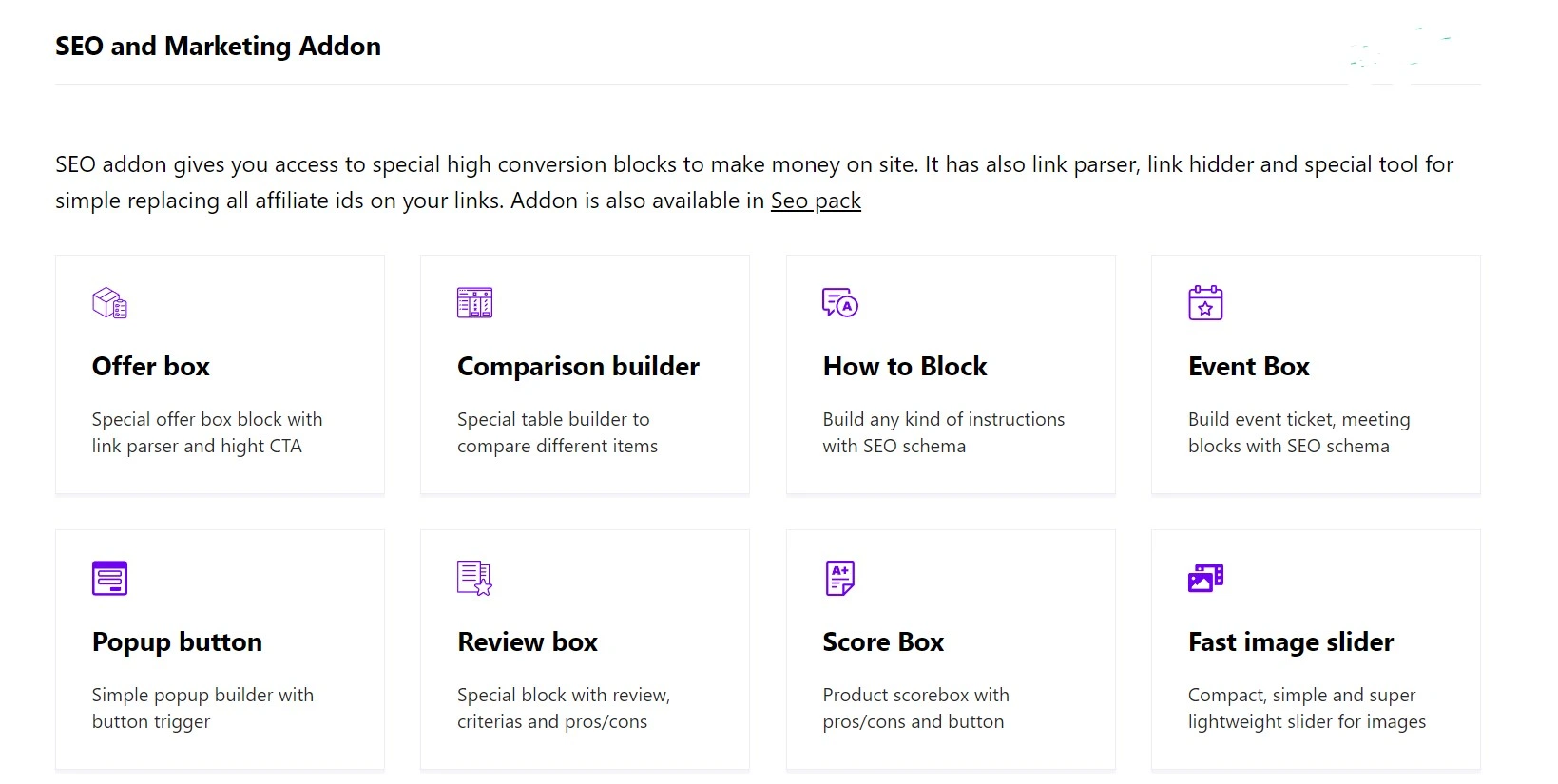
Task: Select the Fast image slider title
Action: pyautogui.click(x=1291, y=642)
